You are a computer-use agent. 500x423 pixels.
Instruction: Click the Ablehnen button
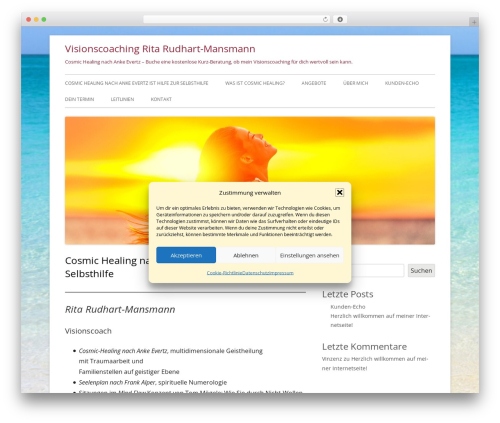[246, 255]
